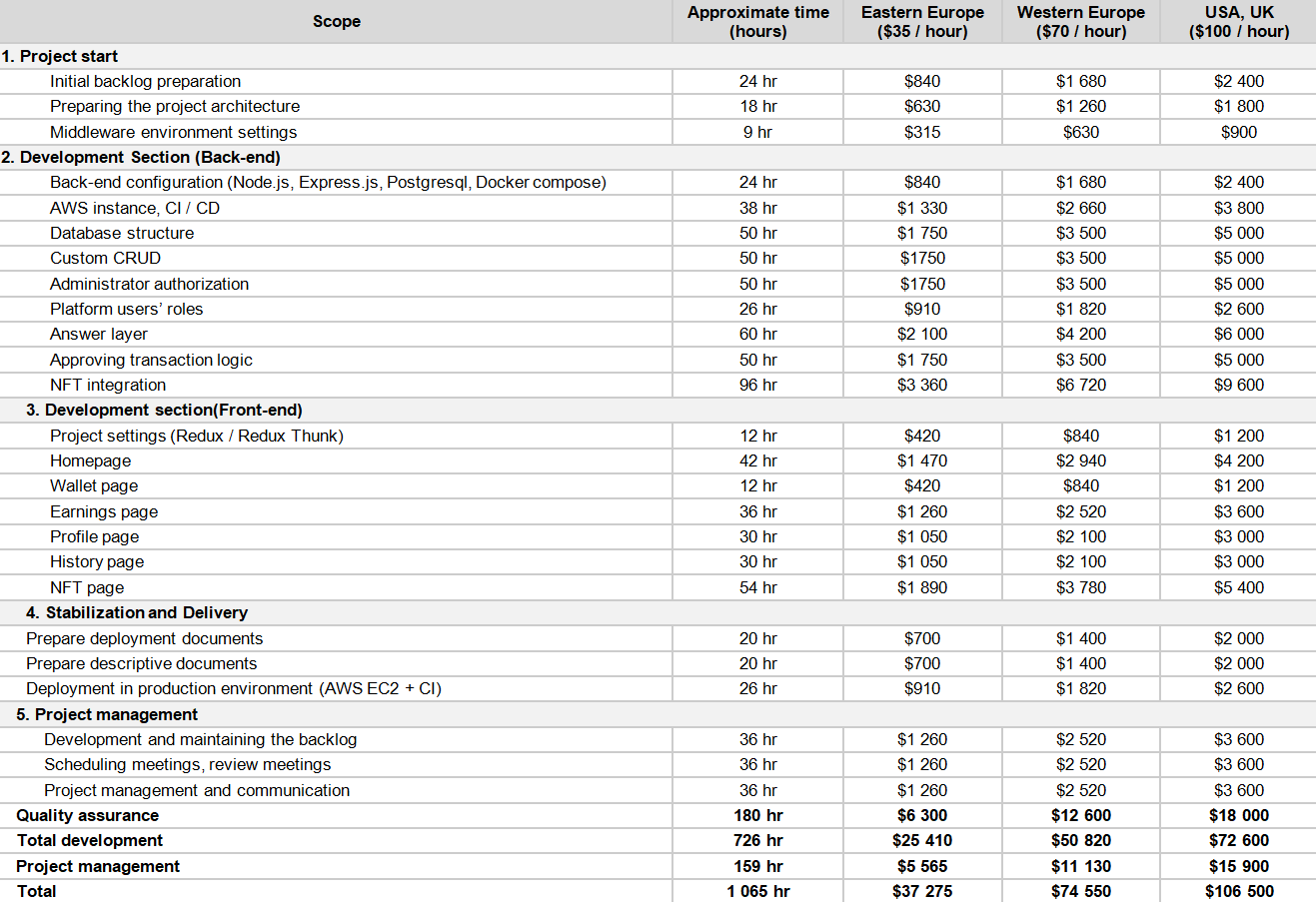Screen dimensions: 1316x904
Task: Select the Western Europe ($70 / hour) header
Action: tap(1080, 21)
